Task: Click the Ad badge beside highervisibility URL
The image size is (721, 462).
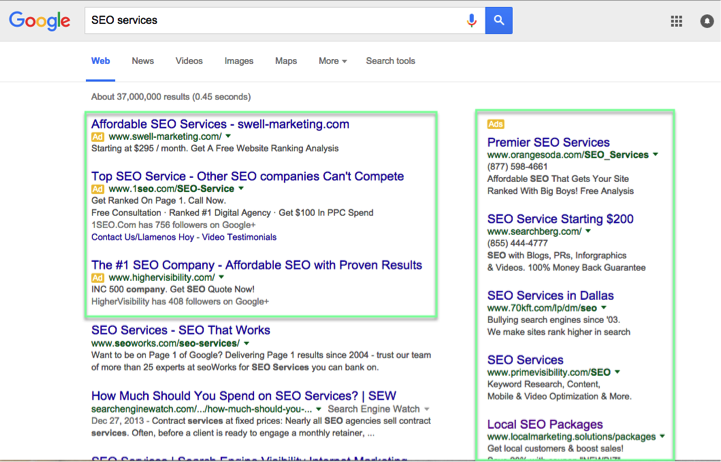Action: coord(97,278)
